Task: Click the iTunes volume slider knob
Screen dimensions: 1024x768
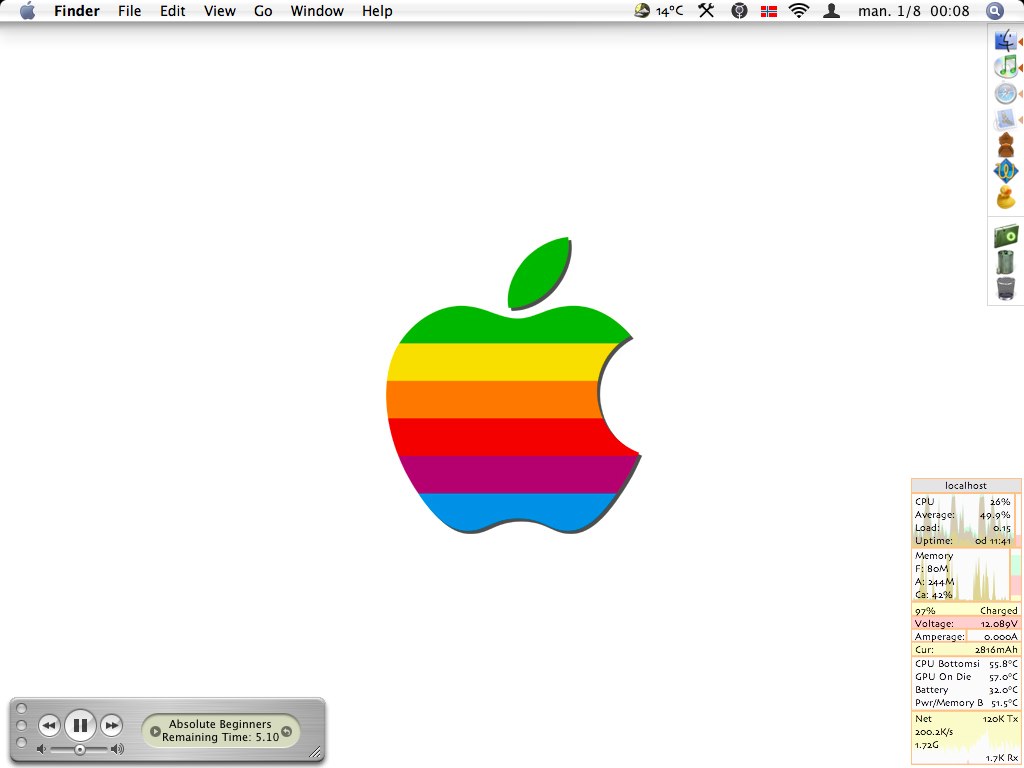Action: click(x=80, y=750)
